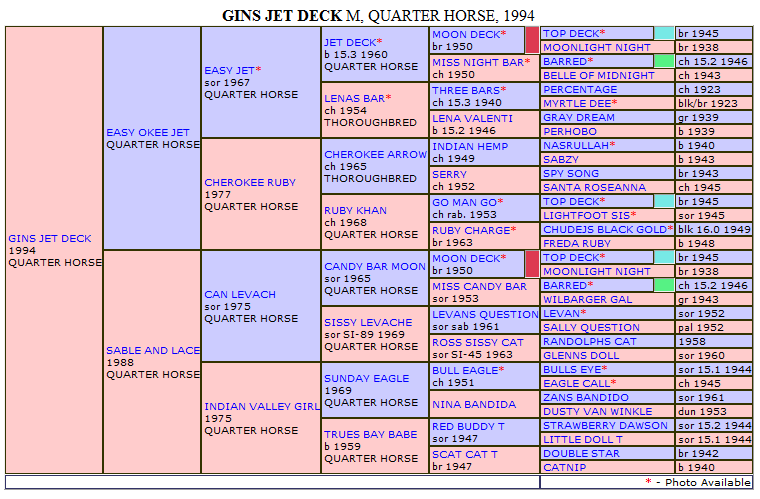Click the NASRULLAH link
Viewport: 760px width, 499px height.
576,146
